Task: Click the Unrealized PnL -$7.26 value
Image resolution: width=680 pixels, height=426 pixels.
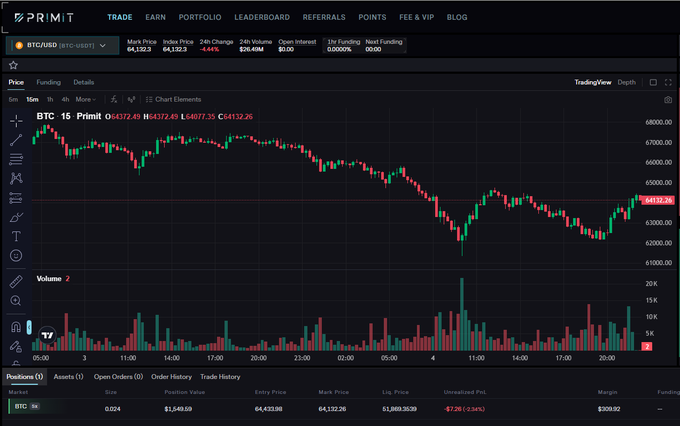Action: [464, 409]
